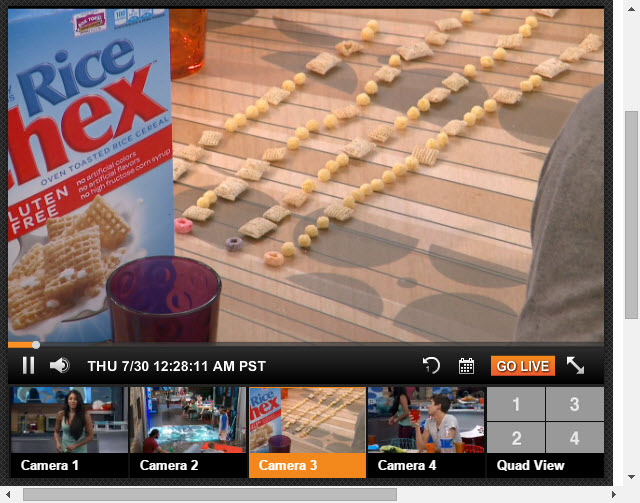Choose quad tile number 4

pos(575,438)
